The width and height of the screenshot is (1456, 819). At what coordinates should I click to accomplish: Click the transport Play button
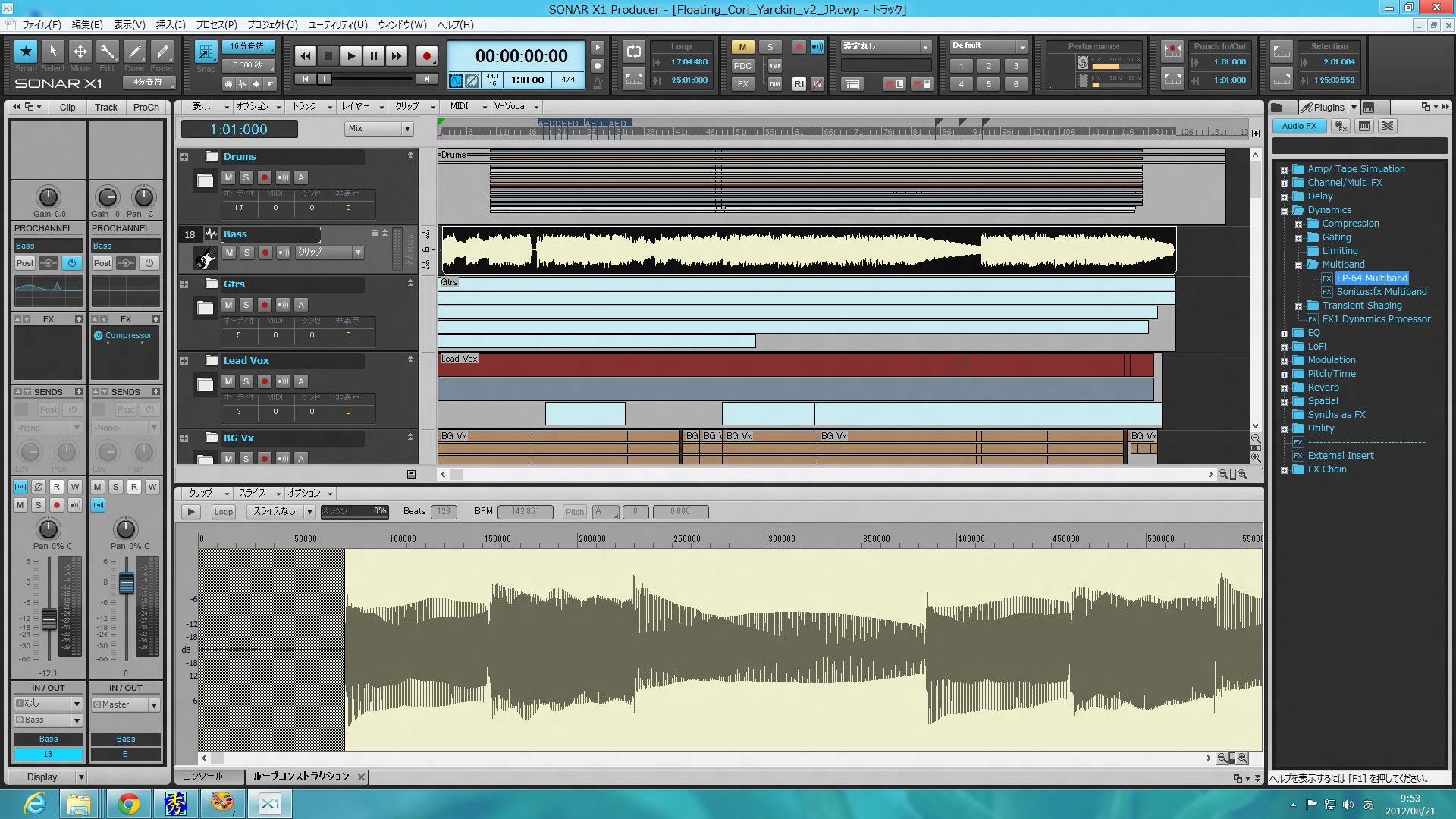point(350,56)
